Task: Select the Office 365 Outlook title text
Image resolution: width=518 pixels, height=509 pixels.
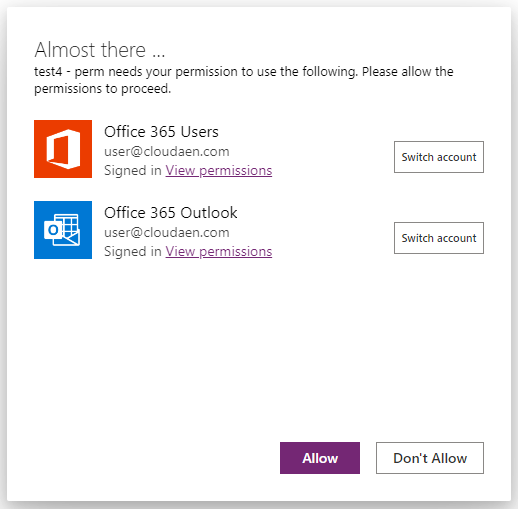Action: click(x=171, y=213)
